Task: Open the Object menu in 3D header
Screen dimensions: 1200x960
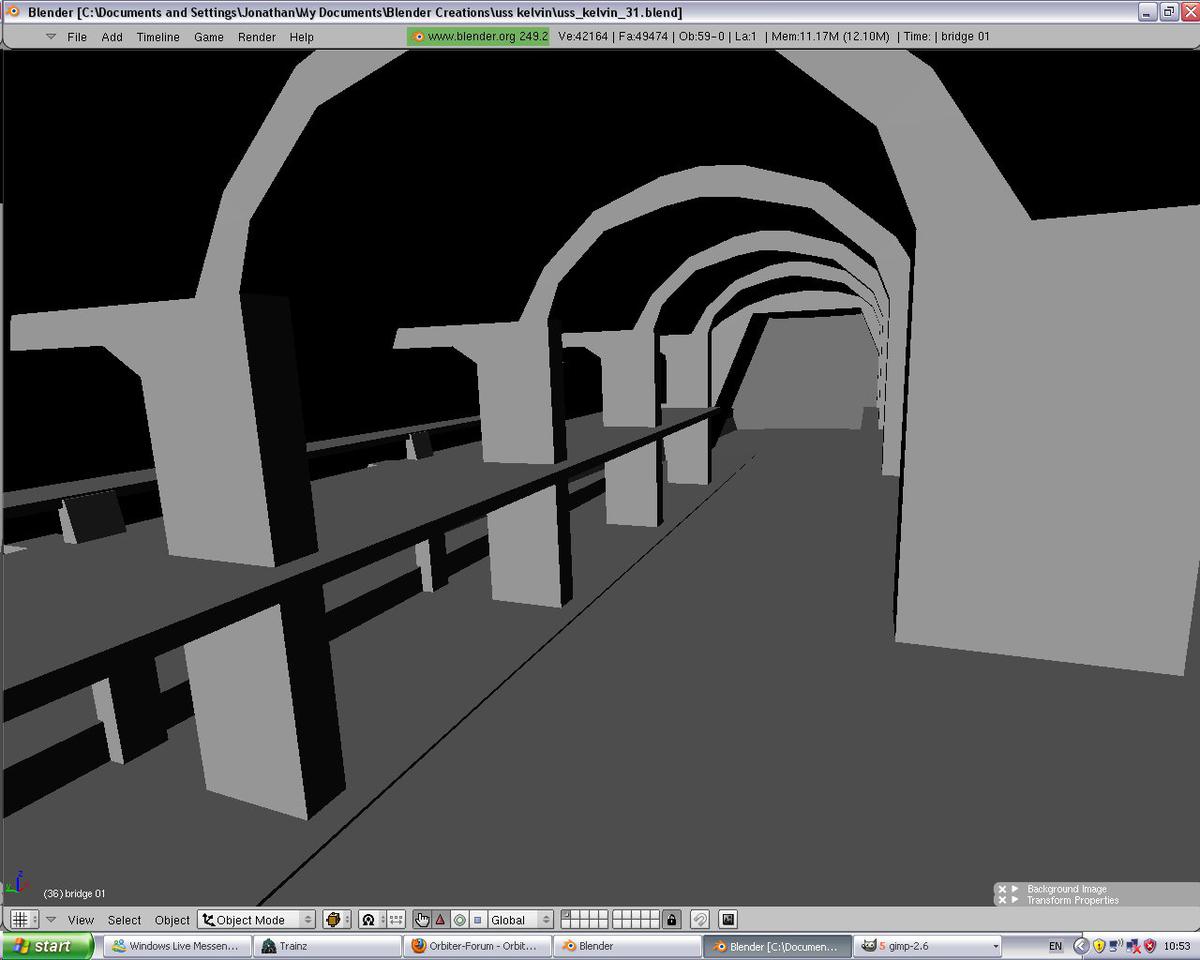Action: coord(172,920)
